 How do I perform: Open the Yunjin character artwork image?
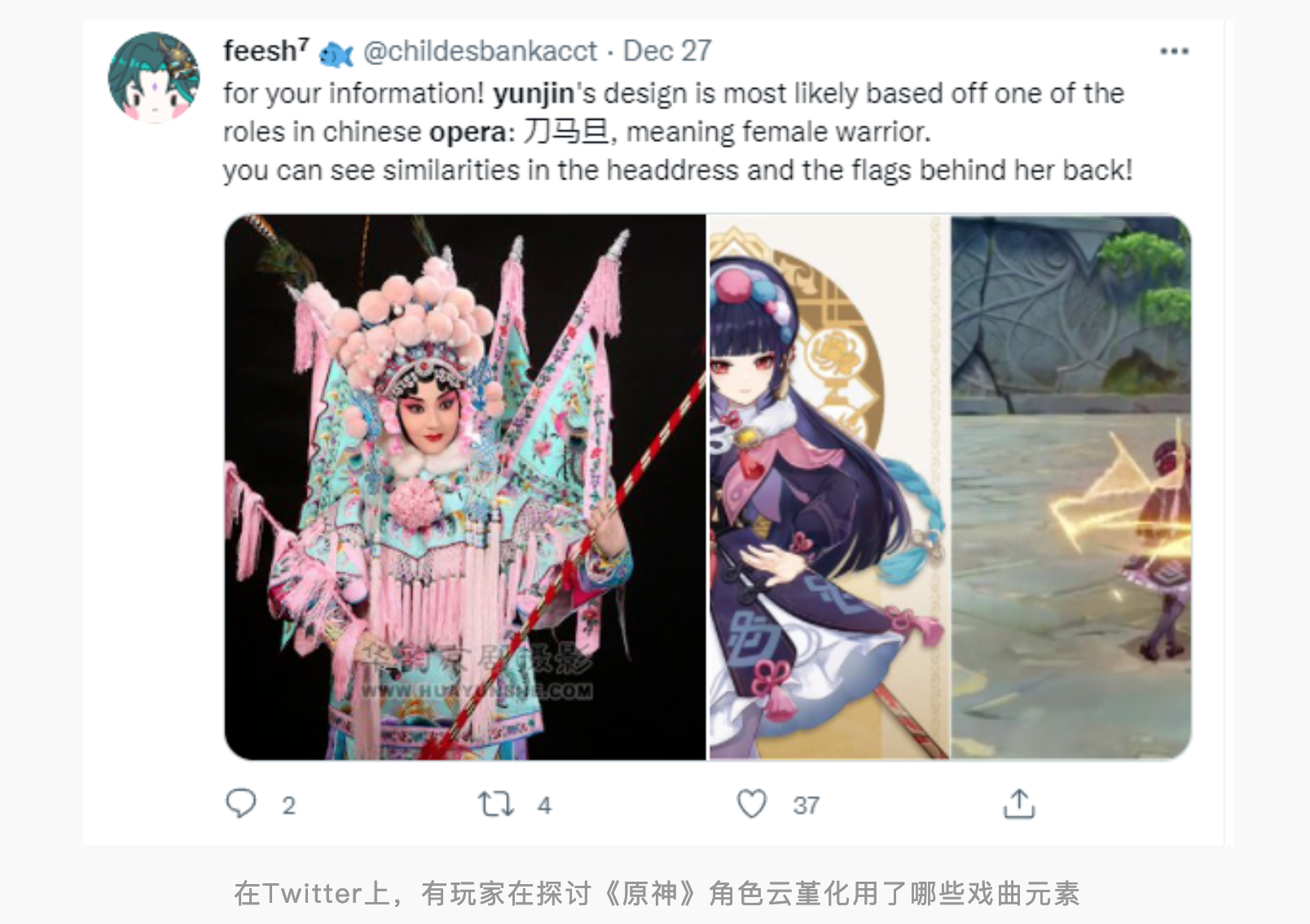[x=829, y=487]
